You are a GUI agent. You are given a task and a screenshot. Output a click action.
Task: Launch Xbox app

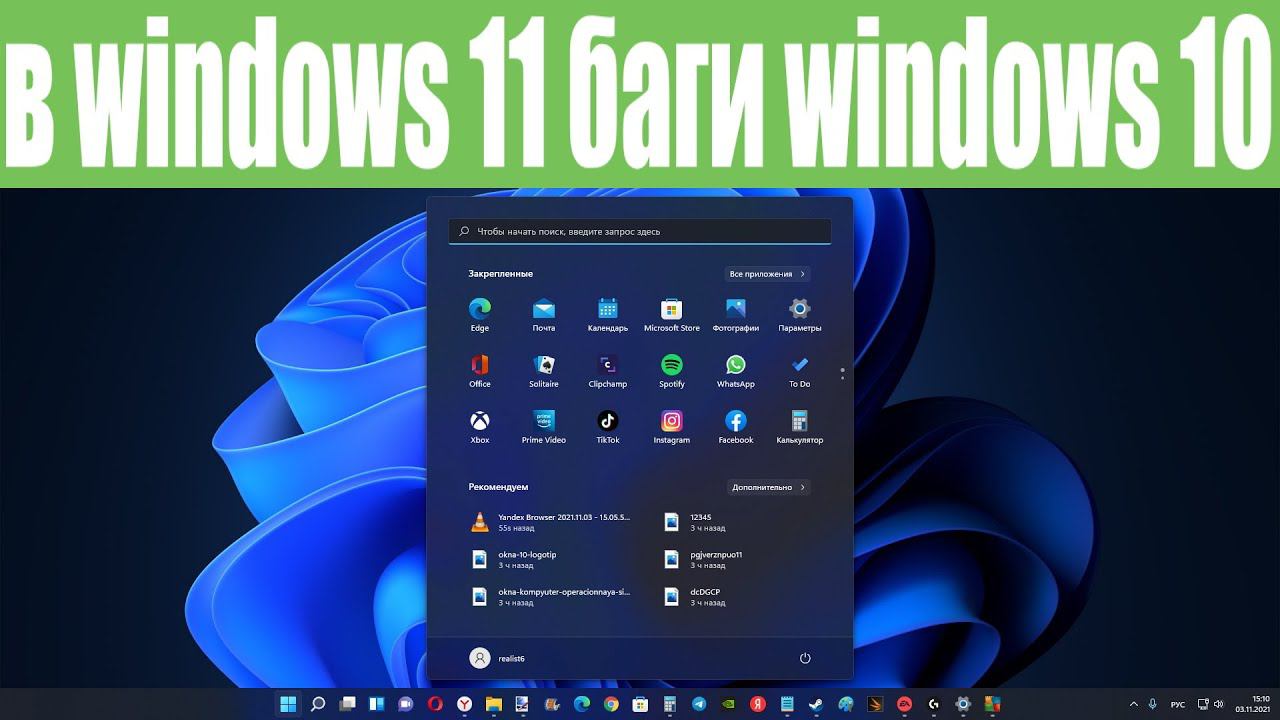tap(480, 426)
